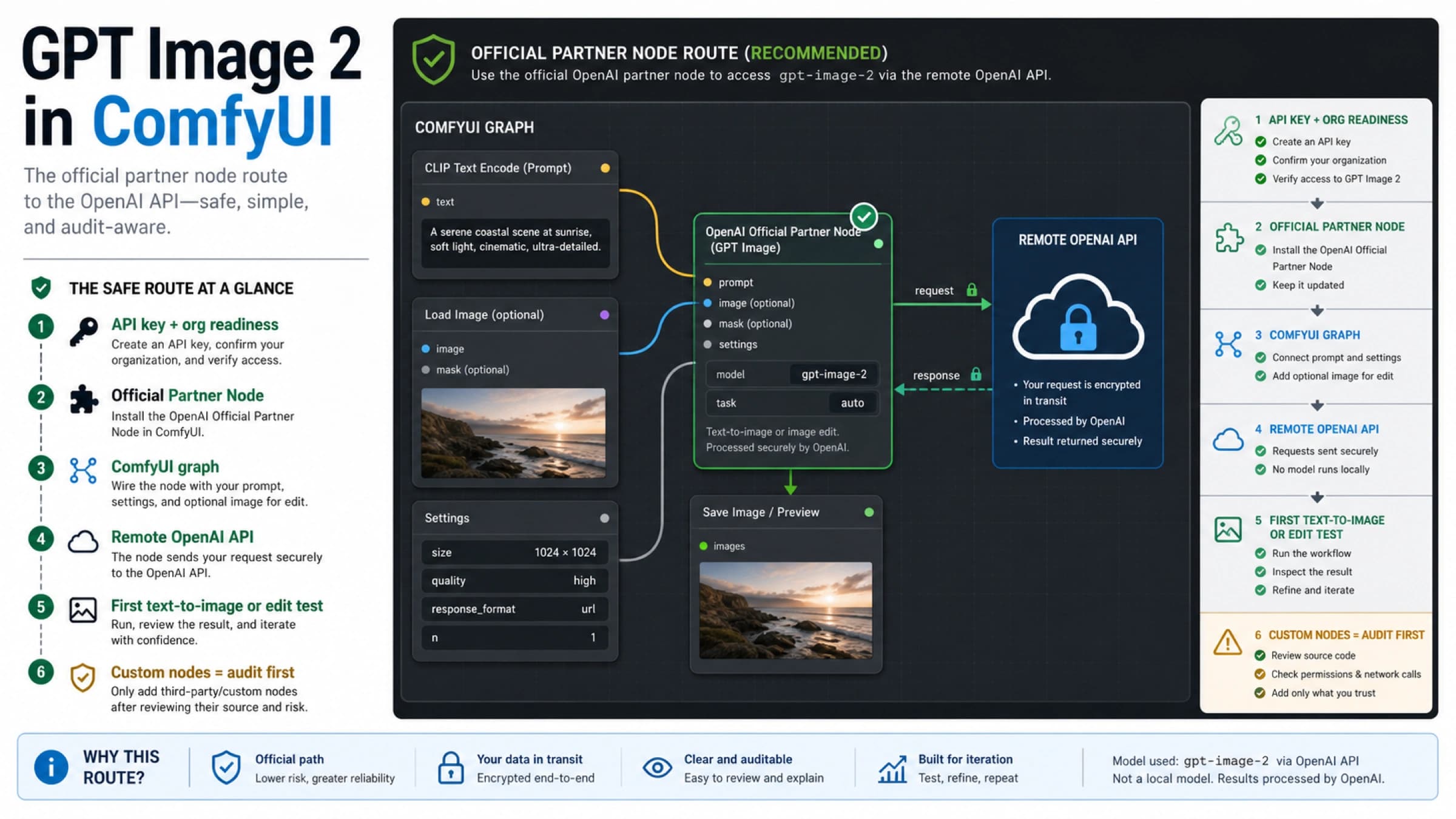The height and width of the screenshot is (819, 1456).
Task: Toggle the check mark for Run the workflow
Action: (1261, 553)
